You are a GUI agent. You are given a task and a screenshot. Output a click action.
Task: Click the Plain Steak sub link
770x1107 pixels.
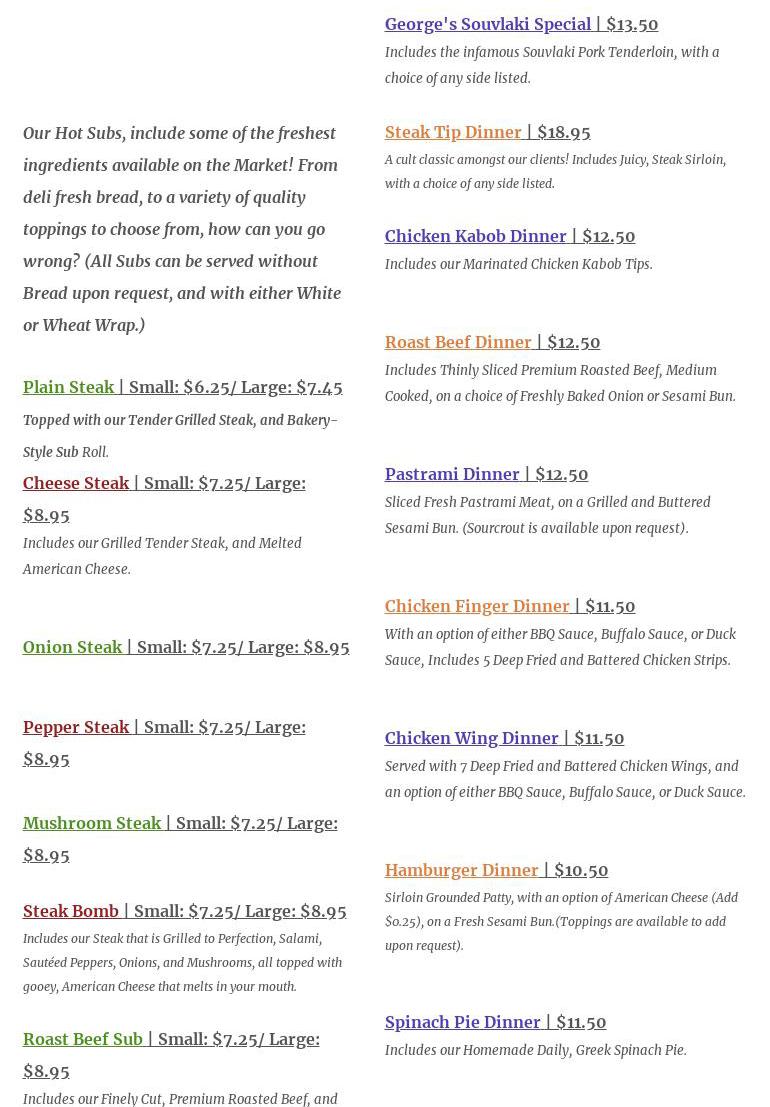coord(69,387)
